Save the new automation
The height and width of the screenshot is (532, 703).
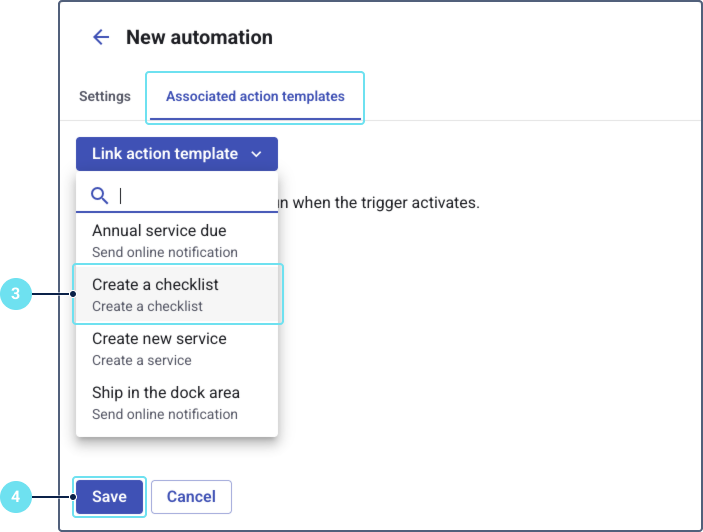(109, 497)
